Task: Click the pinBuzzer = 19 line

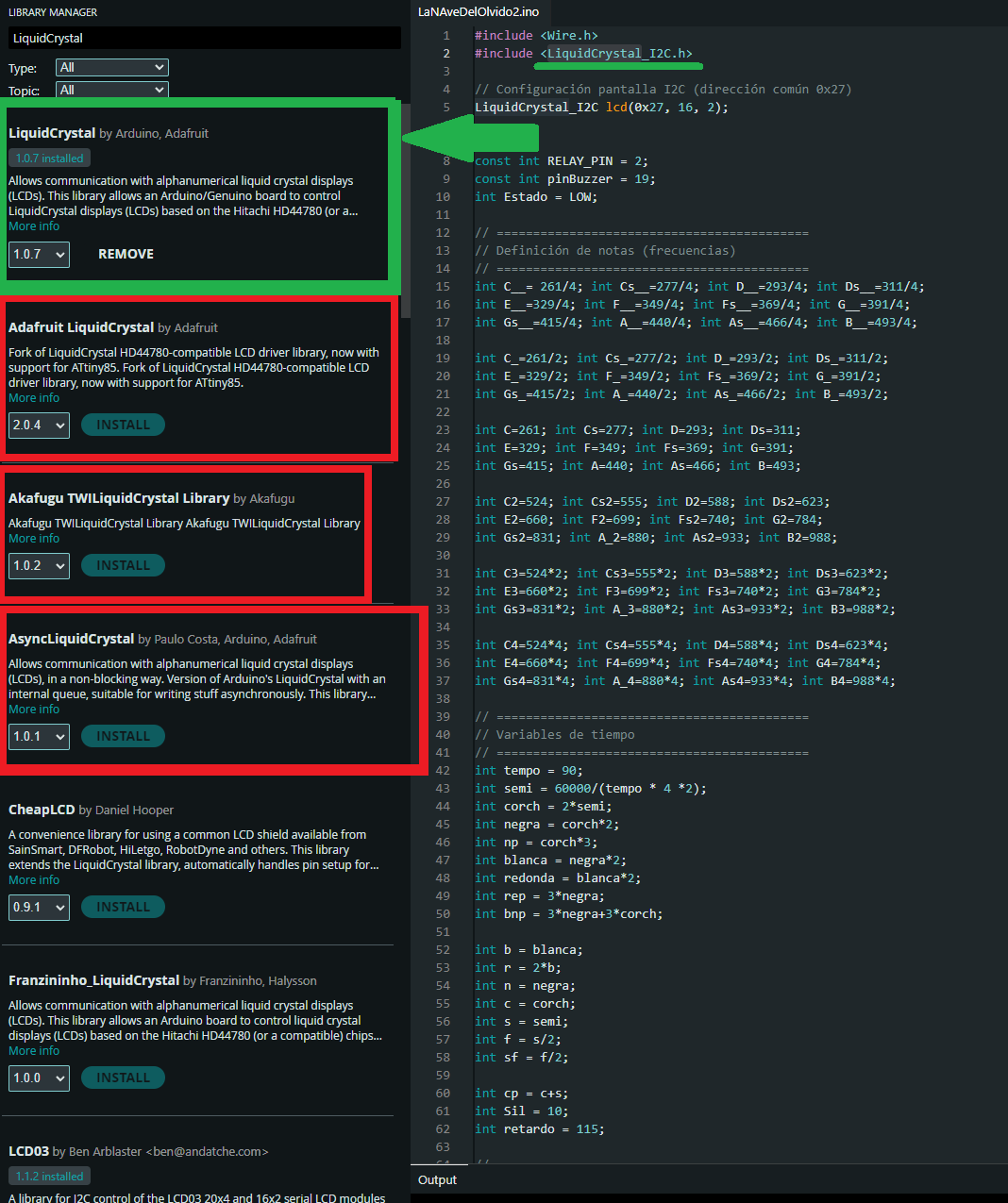Action: (565, 179)
